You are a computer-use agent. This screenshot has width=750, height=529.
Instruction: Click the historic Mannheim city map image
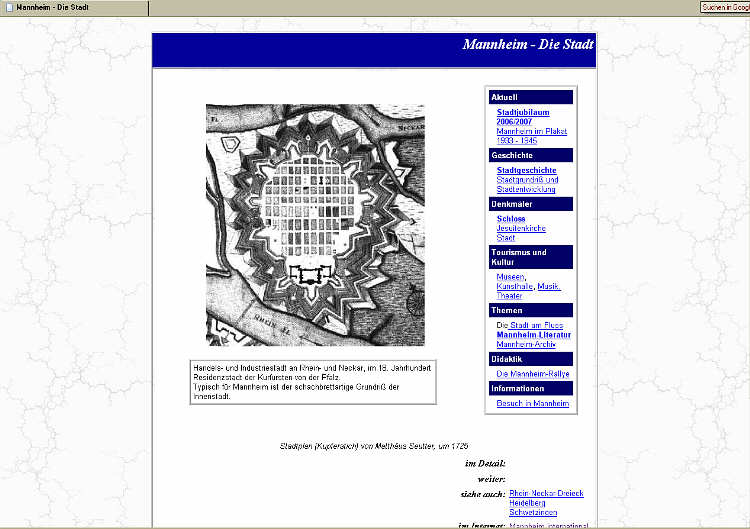pyautogui.click(x=315, y=225)
